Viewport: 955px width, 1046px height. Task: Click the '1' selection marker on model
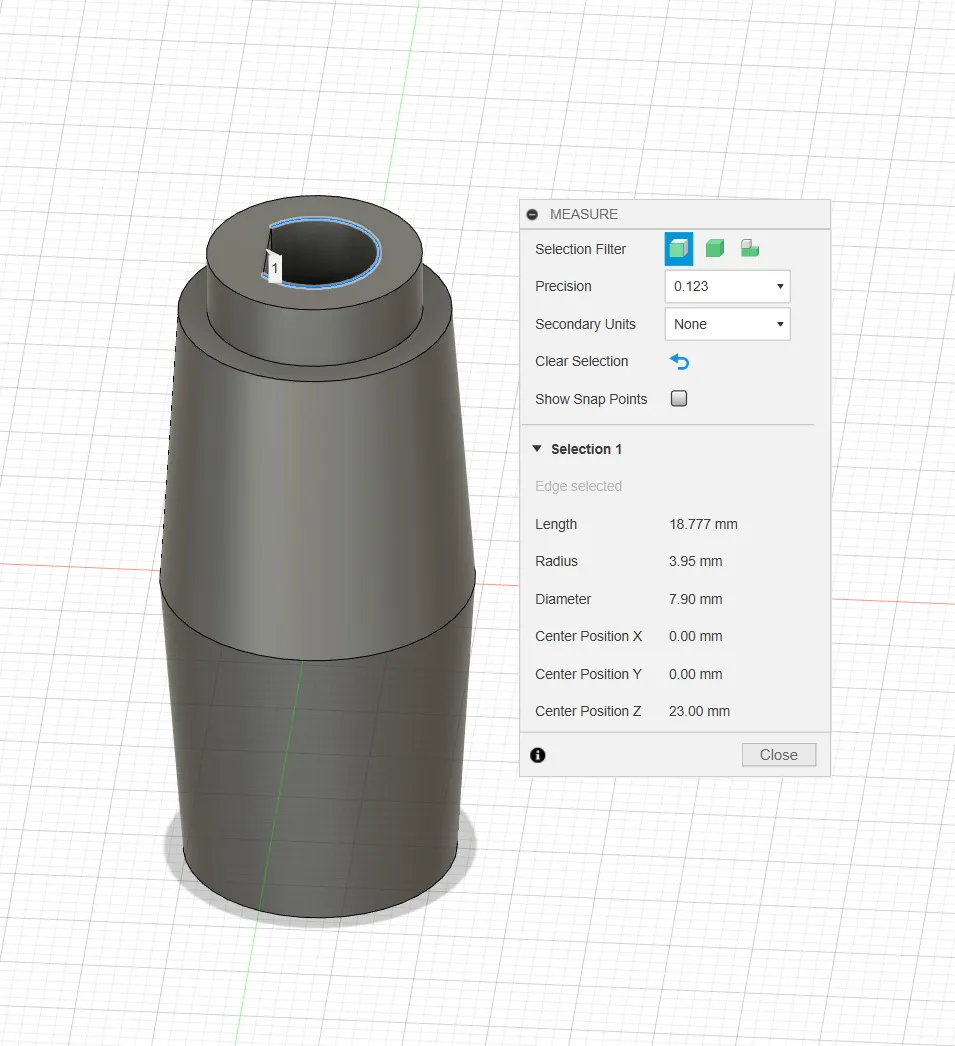click(275, 268)
